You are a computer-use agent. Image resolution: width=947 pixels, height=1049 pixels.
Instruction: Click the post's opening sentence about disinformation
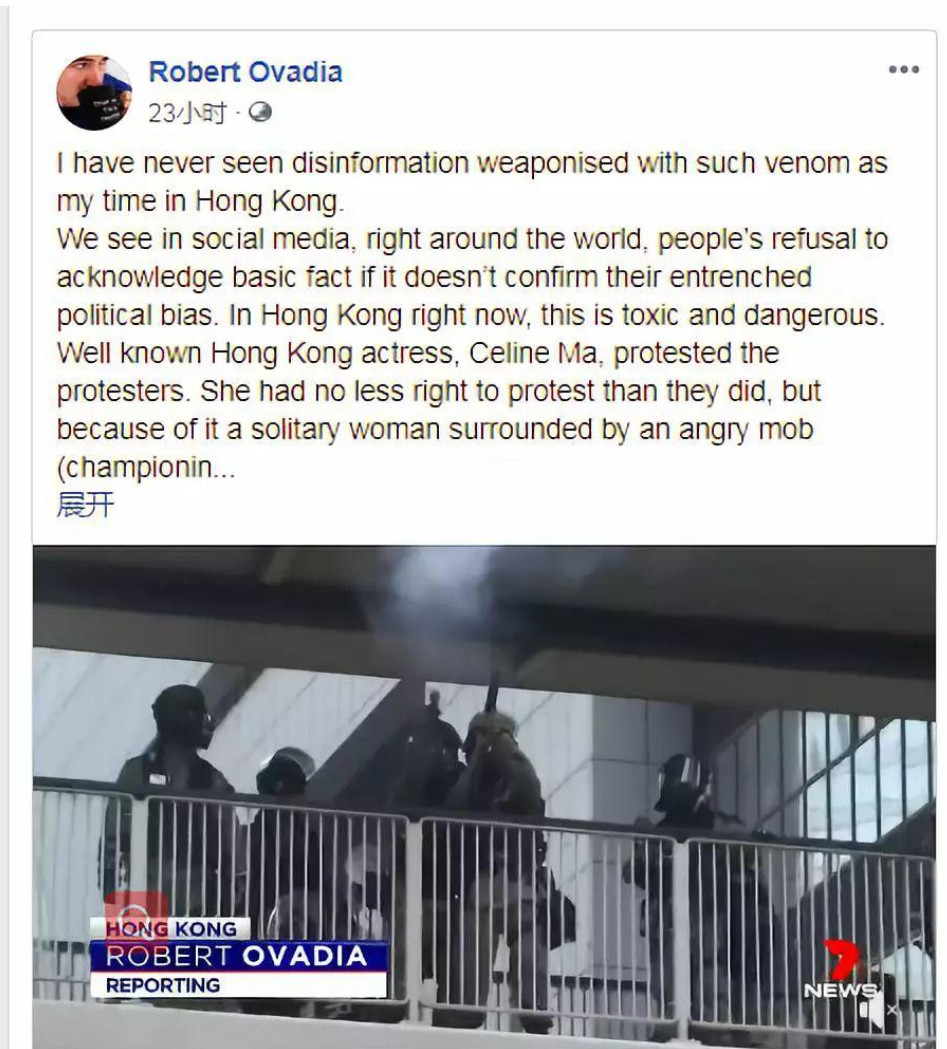click(x=472, y=182)
